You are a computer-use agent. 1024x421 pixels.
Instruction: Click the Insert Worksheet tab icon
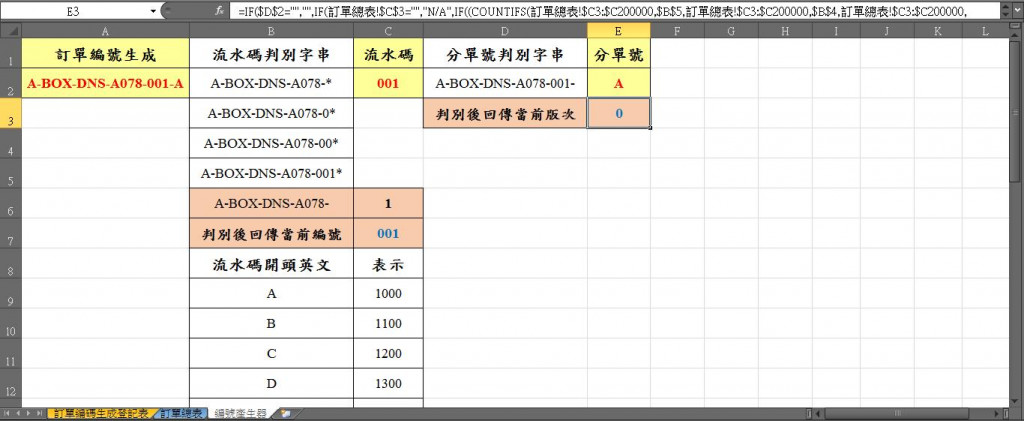tap(285, 414)
